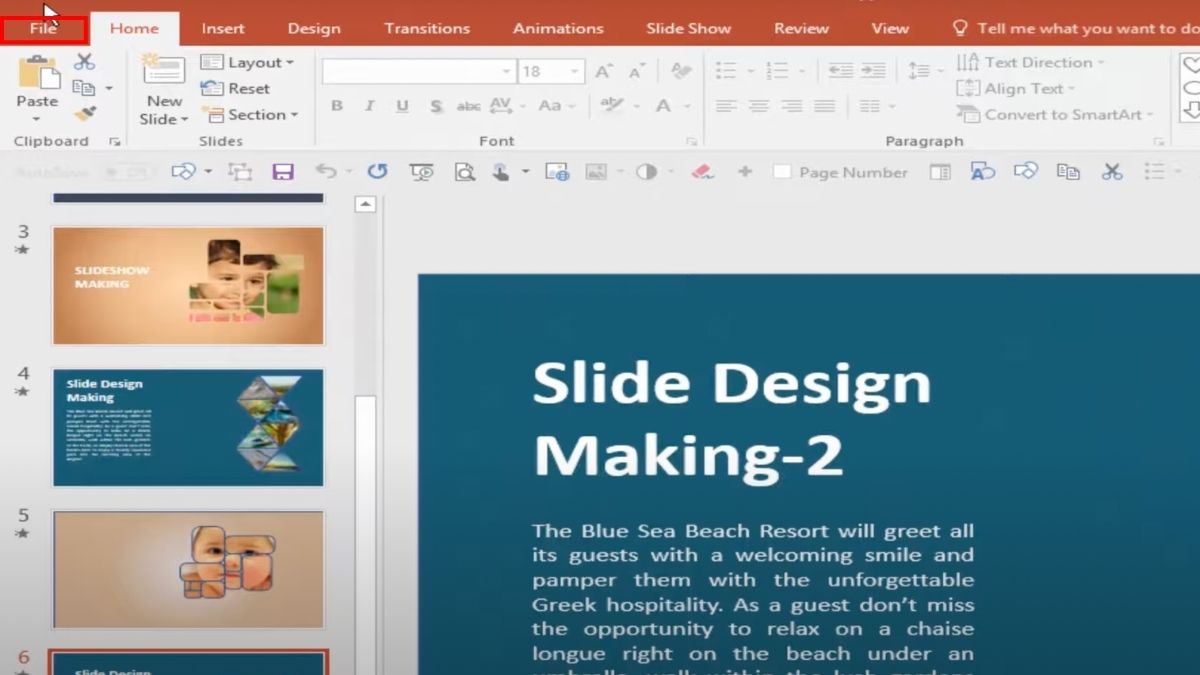Screen dimensions: 1200x675
Task: Click the eraser icon in quick access toolbar
Action: point(702,172)
